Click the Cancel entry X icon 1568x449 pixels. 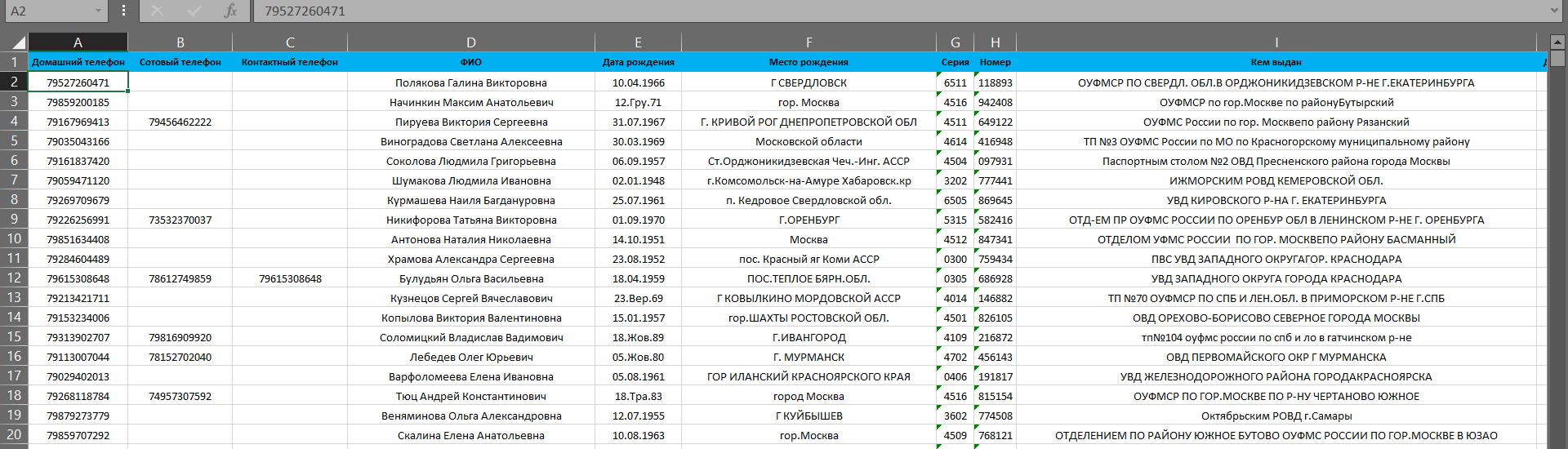pos(157,11)
